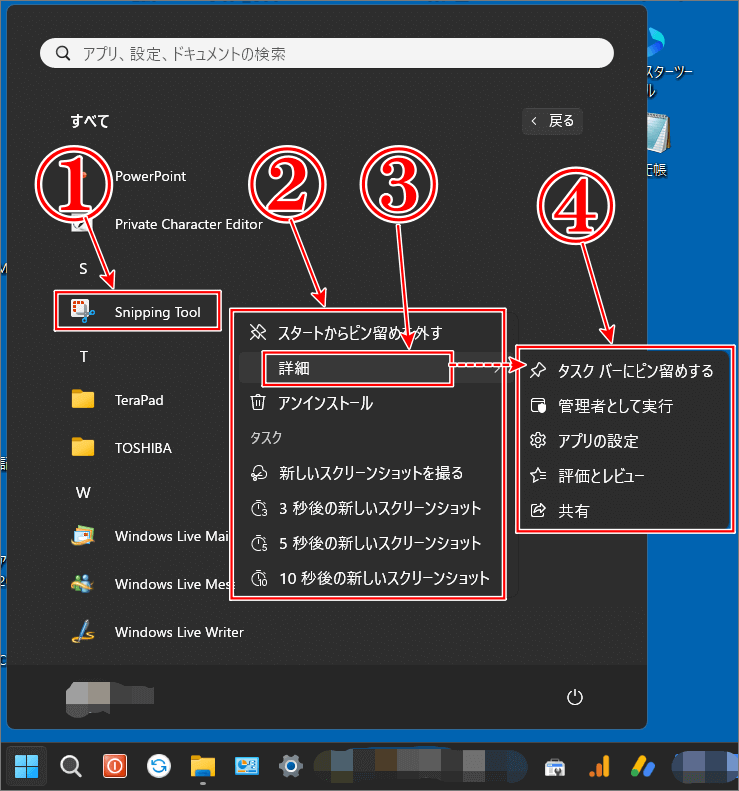Viewport: 739px width, 791px height.
Task: Launch Windows Live Messenger icon
Action: (x=83, y=584)
